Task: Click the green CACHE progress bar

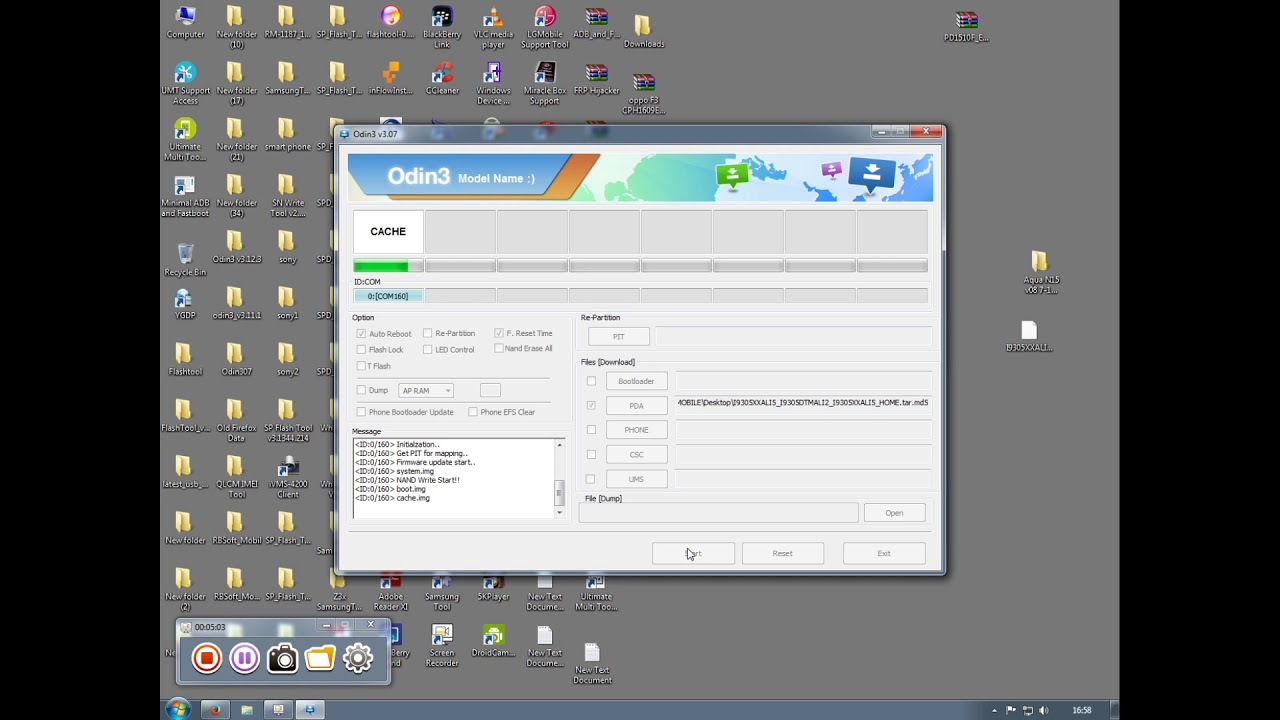Action: tap(388, 266)
